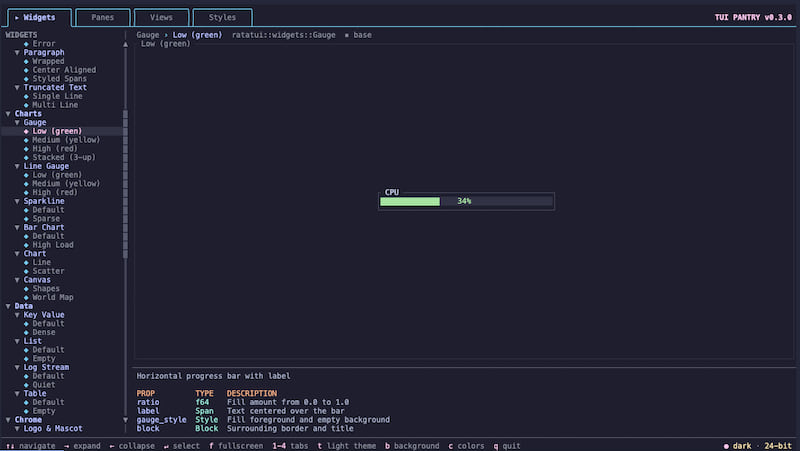Collapse the Data category

click(8, 306)
